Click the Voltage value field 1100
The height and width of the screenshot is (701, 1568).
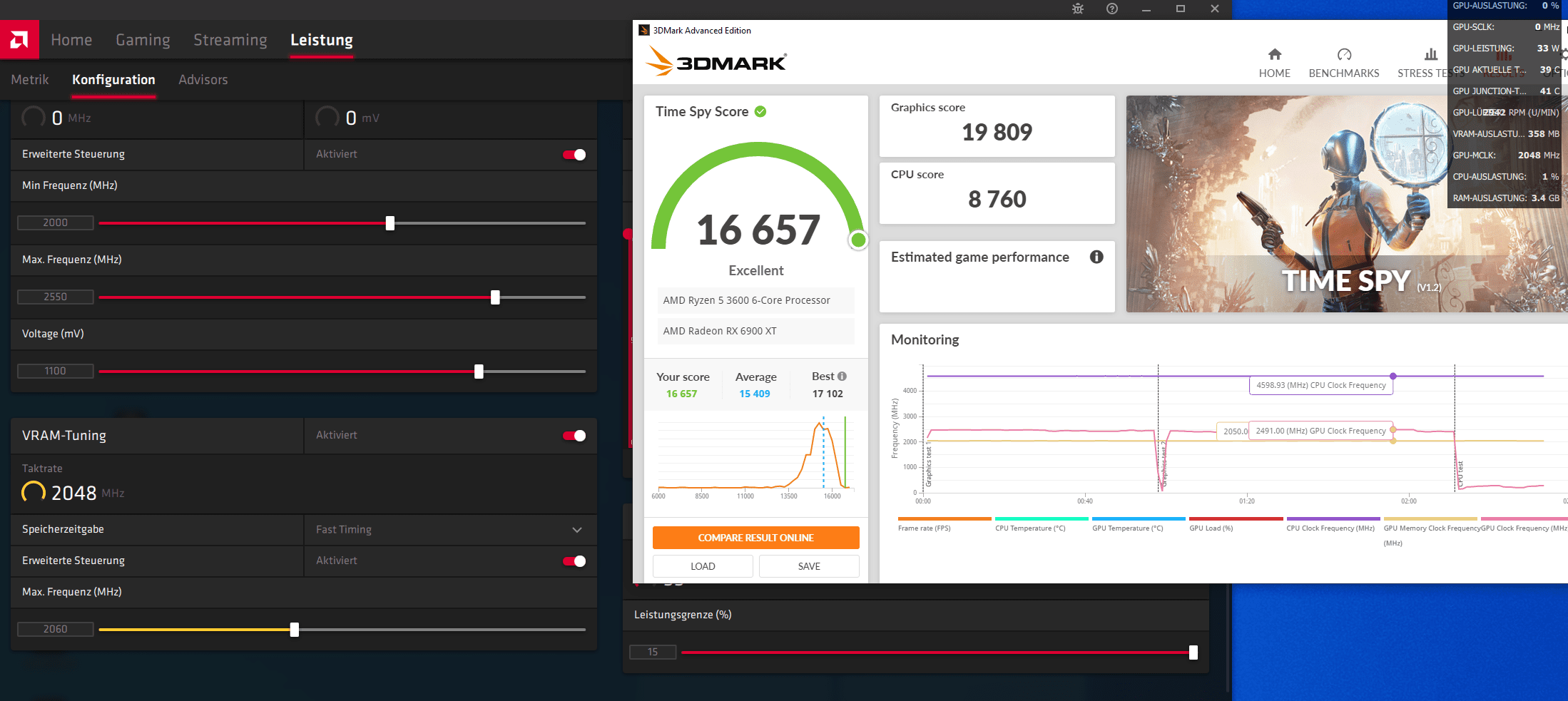click(55, 371)
